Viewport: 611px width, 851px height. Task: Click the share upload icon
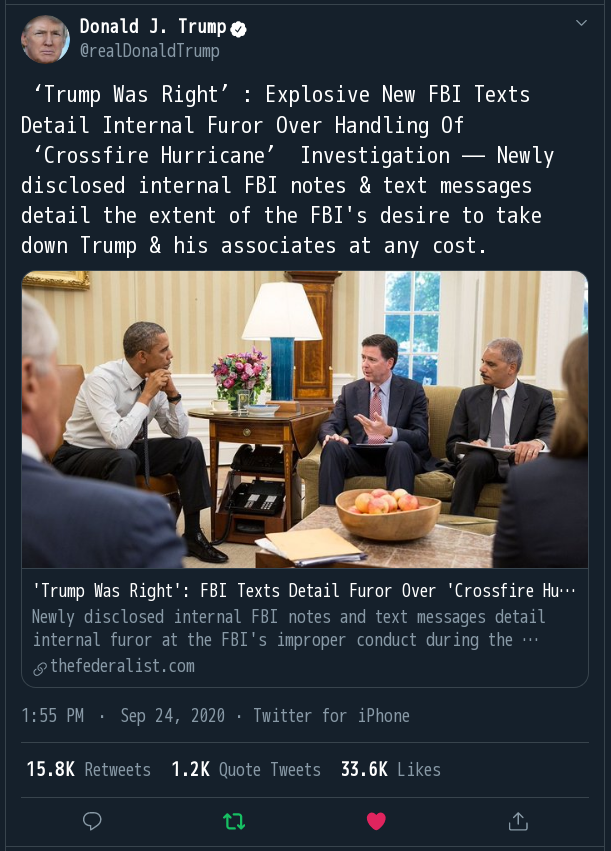518,821
